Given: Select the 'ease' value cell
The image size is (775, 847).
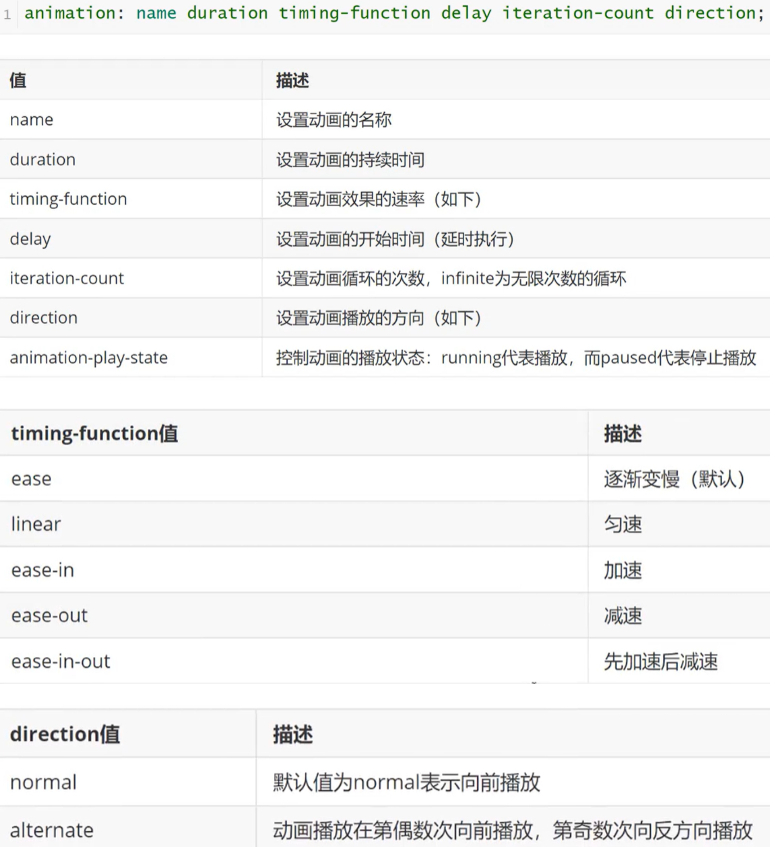Looking at the screenshot, I should pyautogui.click(x=31, y=479).
